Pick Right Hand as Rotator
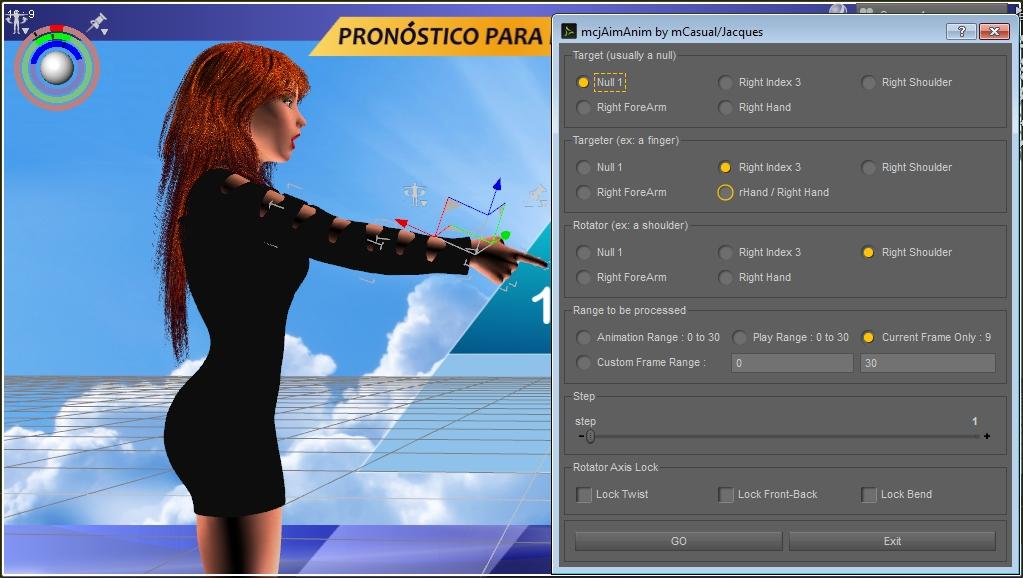Screen dimensions: 1023x578 [725, 277]
